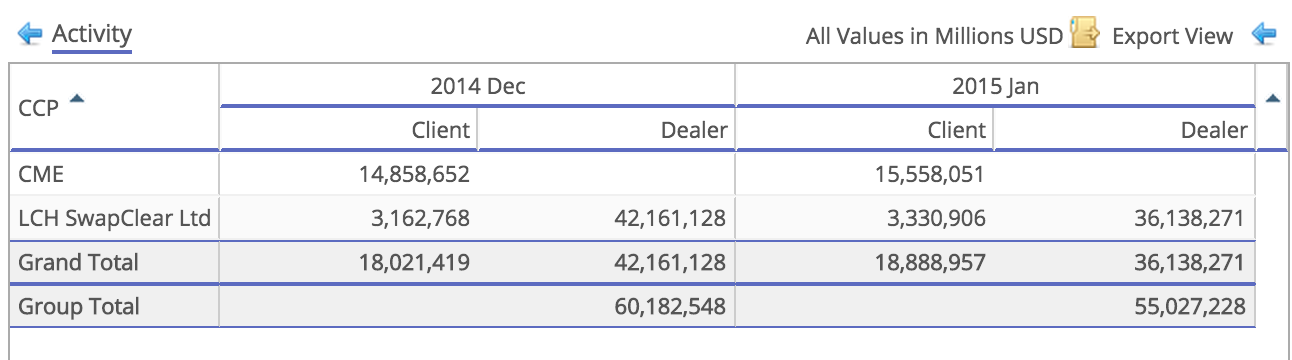The width and height of the screenshot is (1292, 360).
Task: Click the Group Total row label
Action: (x=79, y=306)
